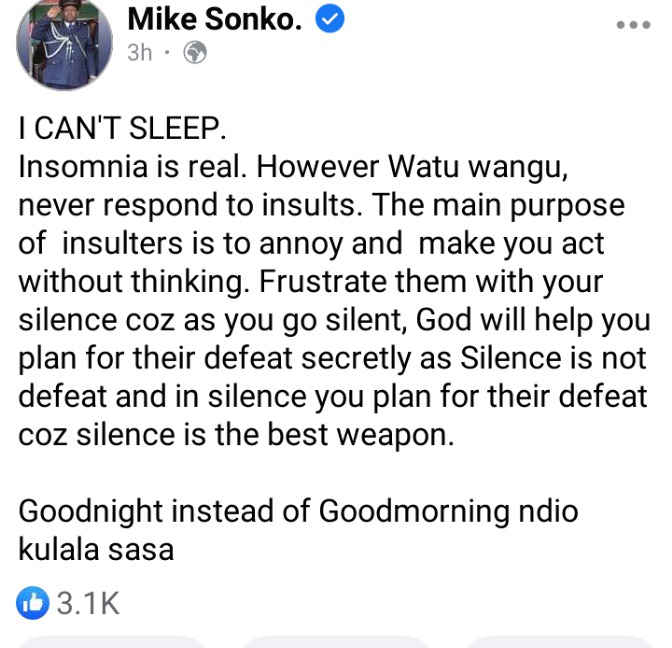Click the 3h post timestamp

pos(140,53)
